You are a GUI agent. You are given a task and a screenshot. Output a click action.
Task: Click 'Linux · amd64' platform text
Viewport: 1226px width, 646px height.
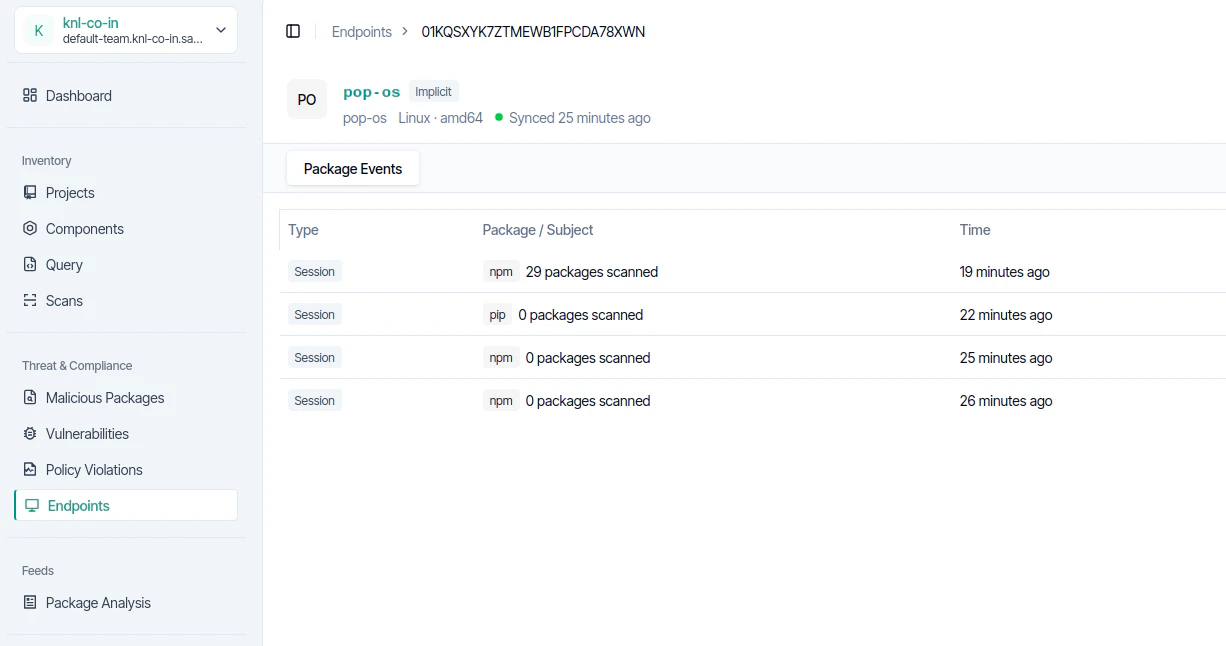pyautogui.click(x=441, y=118)
